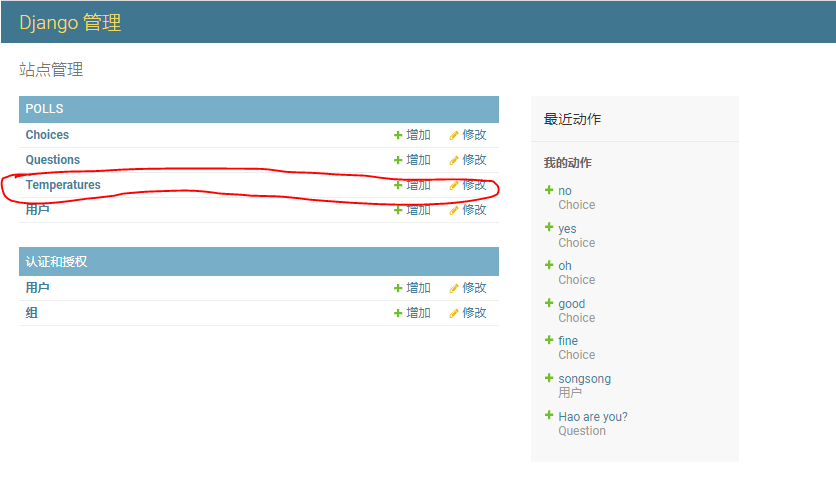Click the 我的动作 subheading
Image resolution: width=836 pixels, height=500 pixels.
point(567,163)
